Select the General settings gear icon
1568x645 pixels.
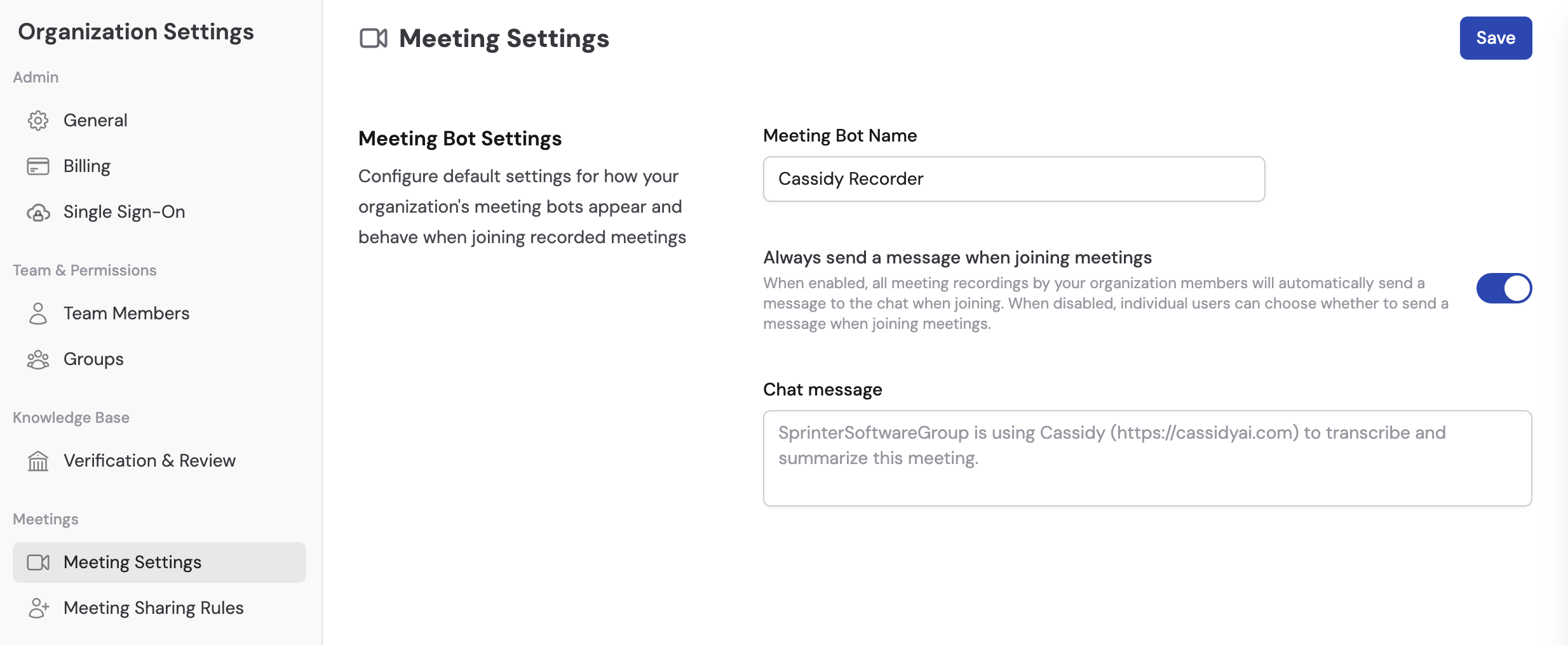[x=38, y=121]
